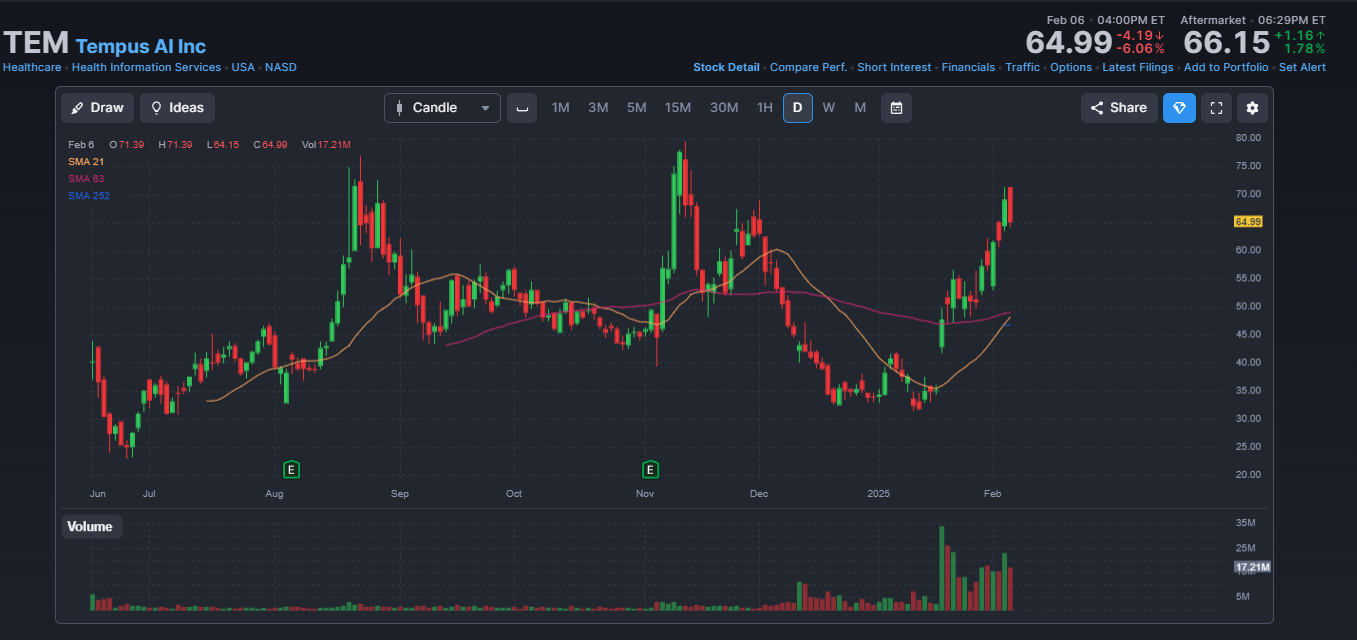Click the 64.99 current price tag on axis

click(x=1248, y=222)
